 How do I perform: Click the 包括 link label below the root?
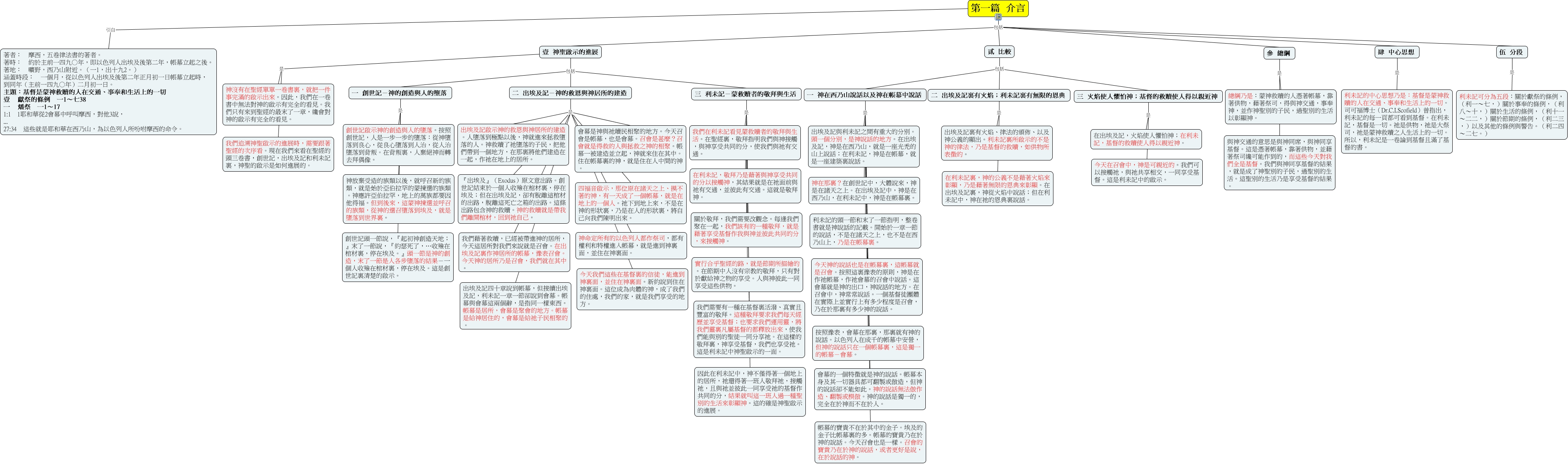pyautogui.click(x=998, y=27)
